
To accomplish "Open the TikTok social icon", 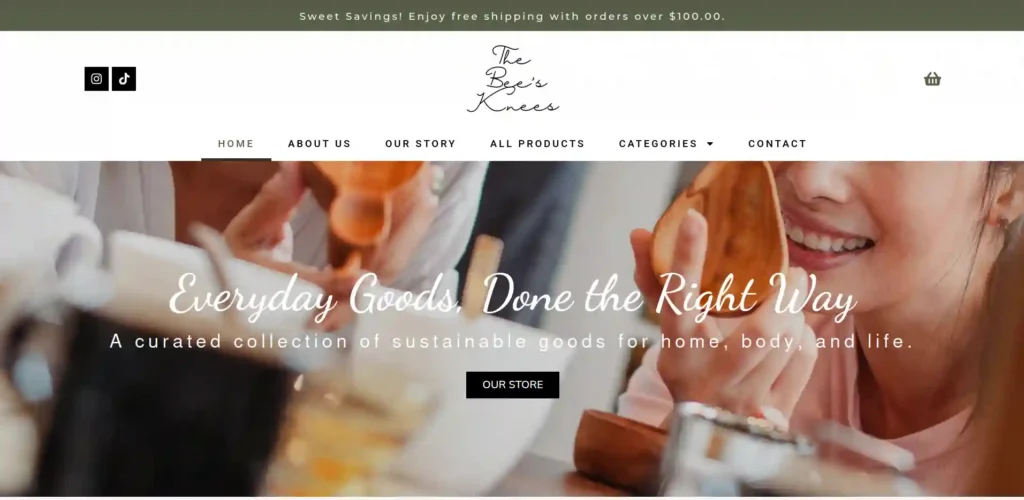I will [x=124, y=79].
